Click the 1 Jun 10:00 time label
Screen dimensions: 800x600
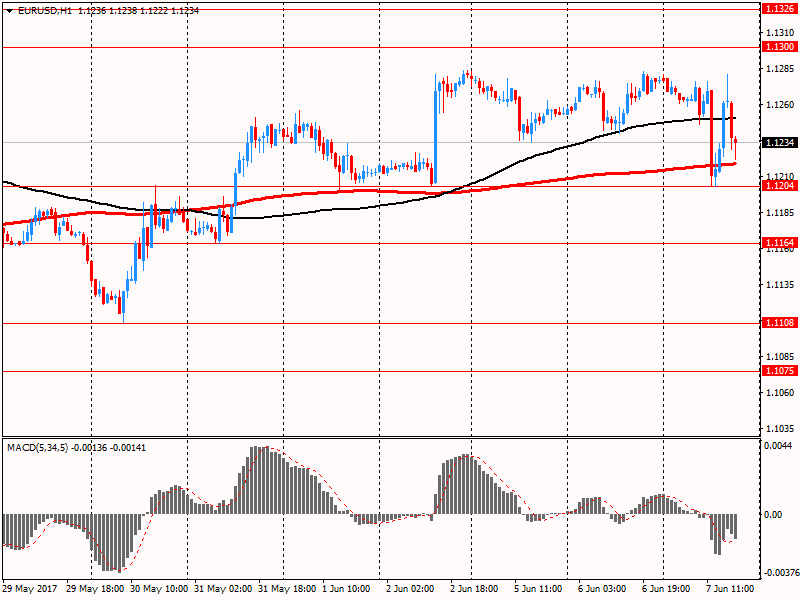(346, 589)
